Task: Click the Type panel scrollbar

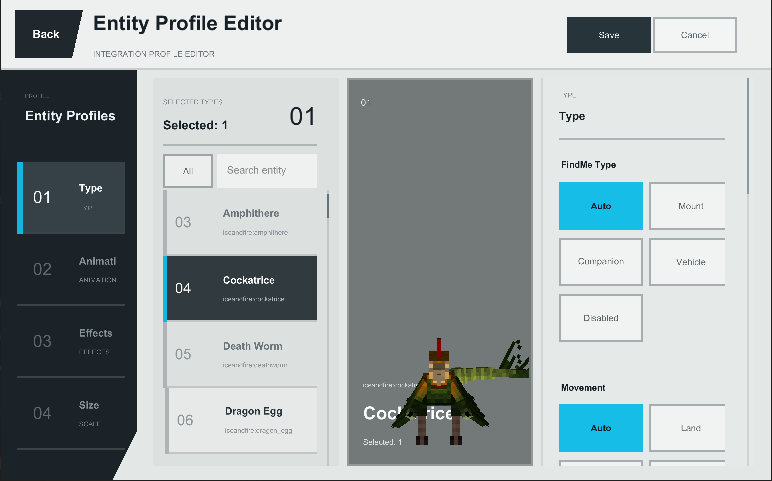Action: [x=748, y=136]
